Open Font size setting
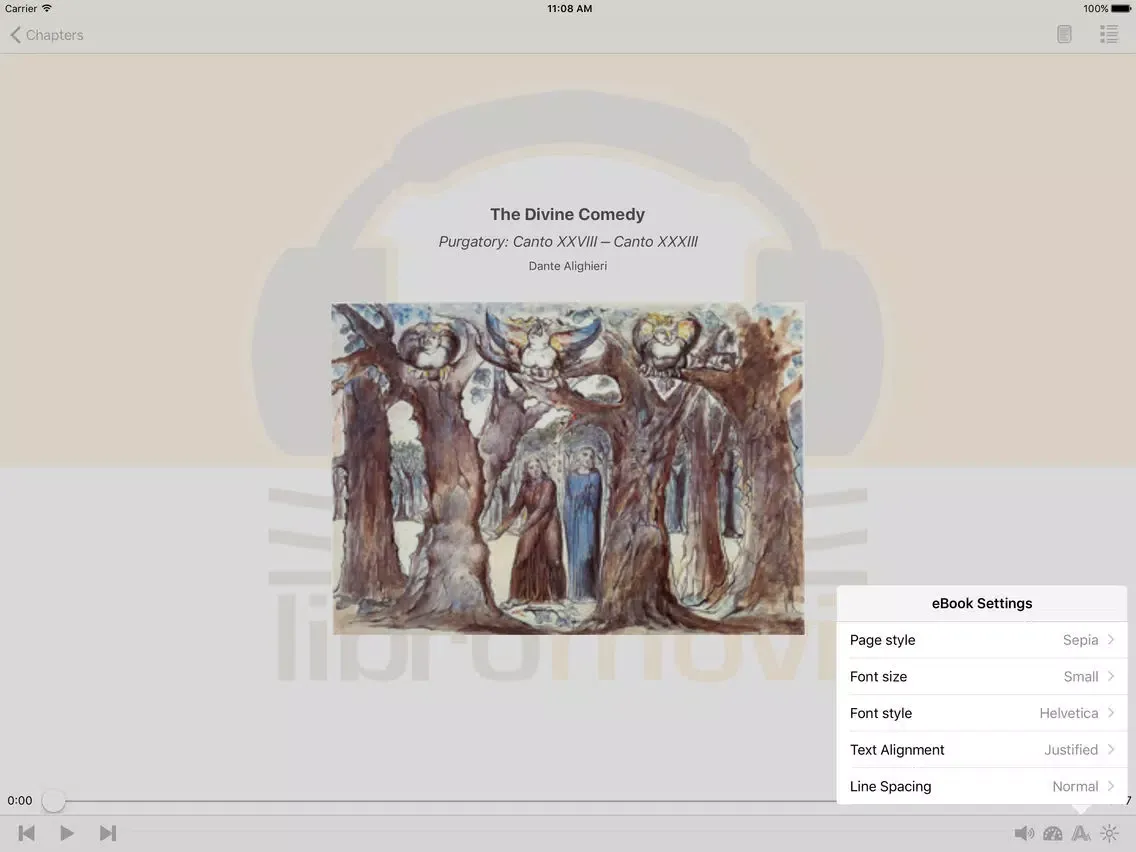Viewport: 1136px width, 852px height. (x=982, y=677)
